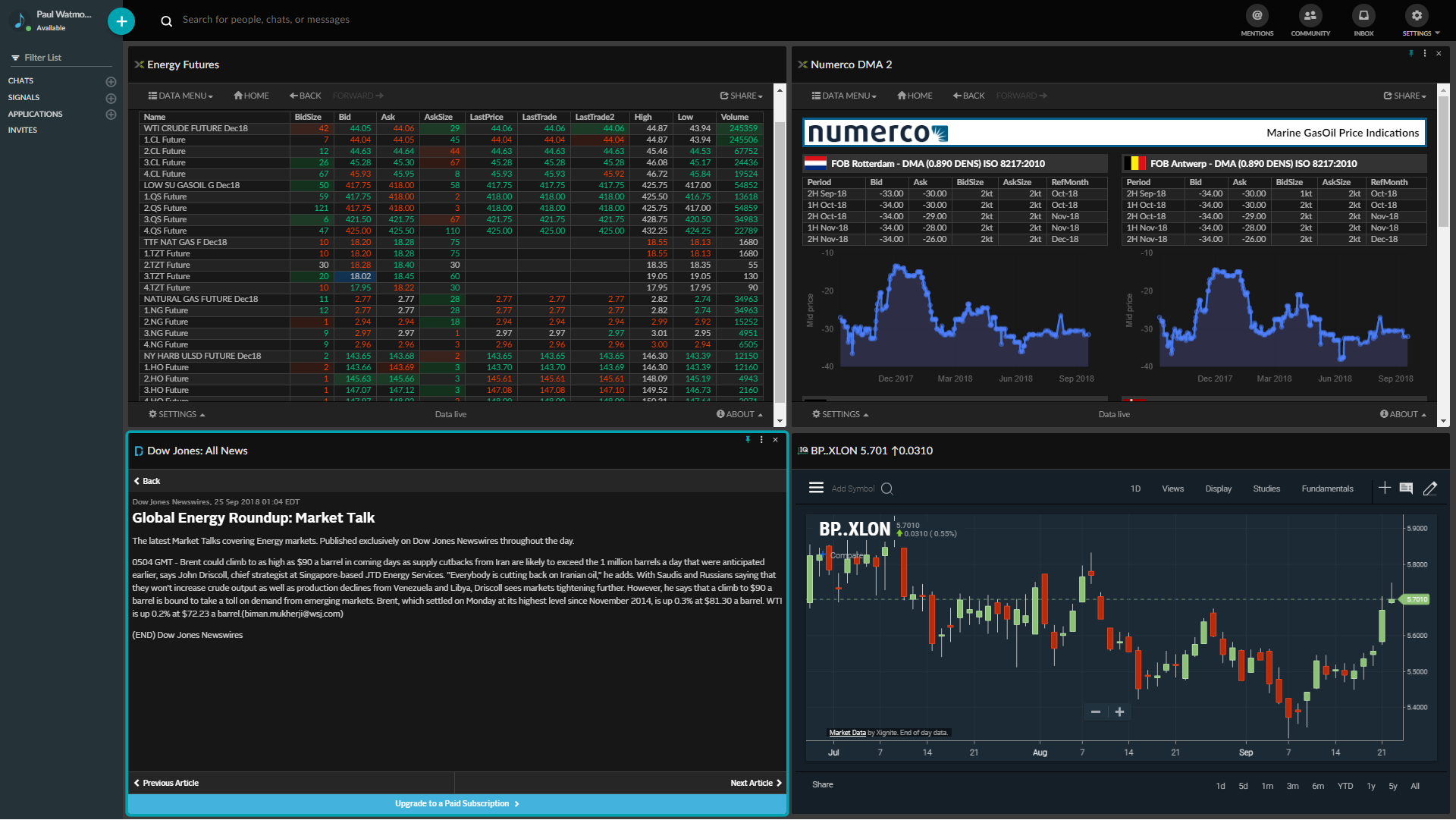Click the scroll up arrow of Energy Futures
The image size is (1456, 820).
pos(780,90)
